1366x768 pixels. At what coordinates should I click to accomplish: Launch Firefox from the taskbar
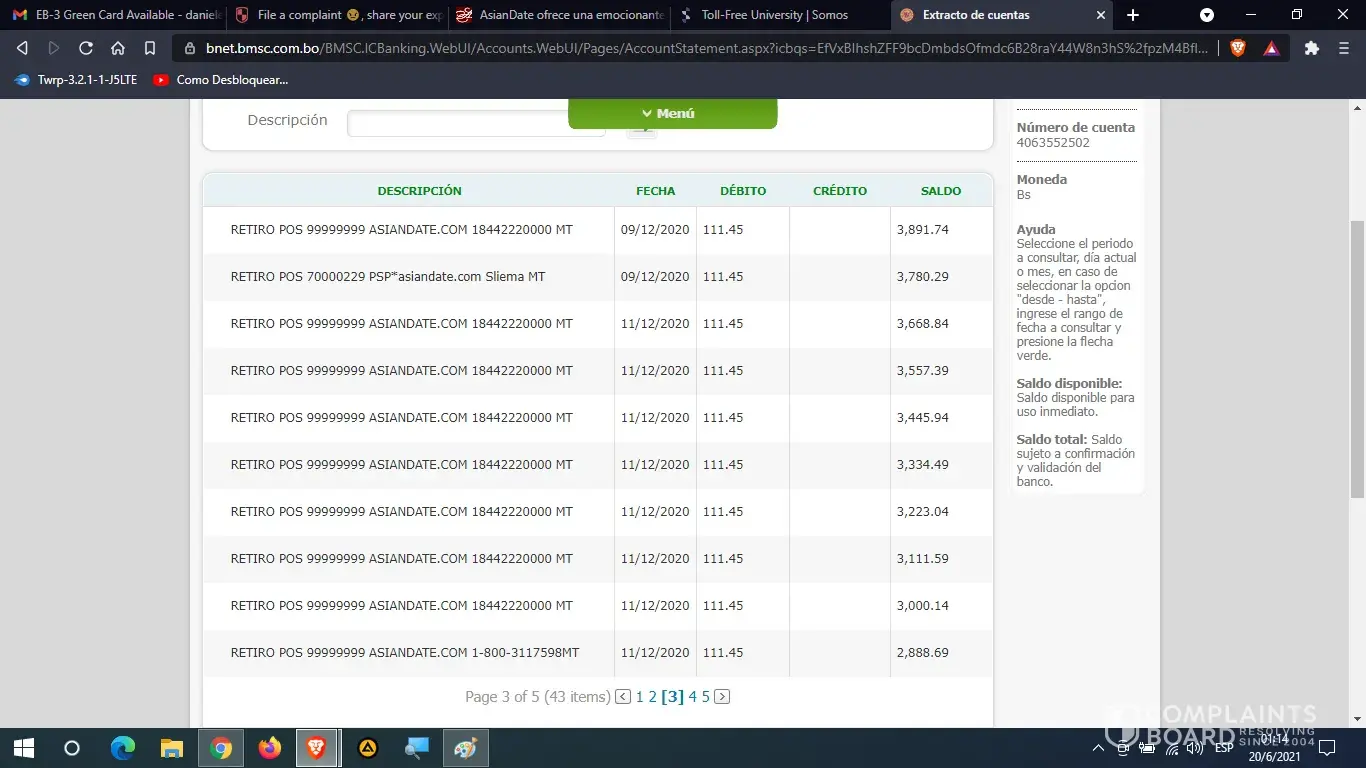pos(270,748)
